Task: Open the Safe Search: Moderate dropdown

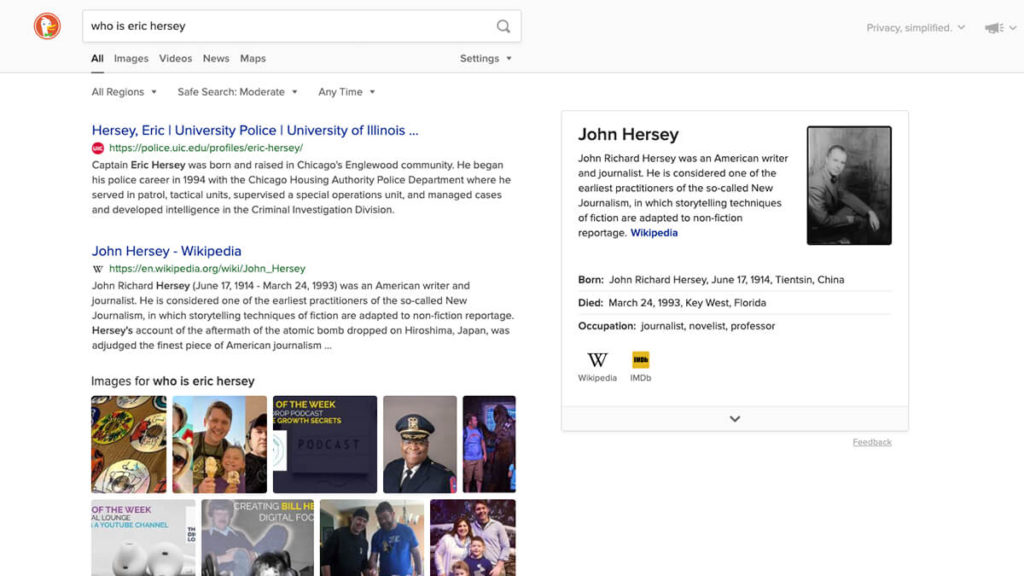Action: 237,92
